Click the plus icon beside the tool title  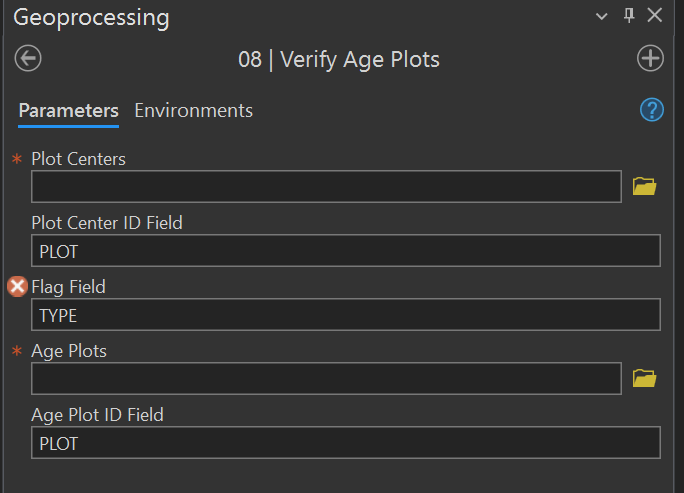(650, 59)
